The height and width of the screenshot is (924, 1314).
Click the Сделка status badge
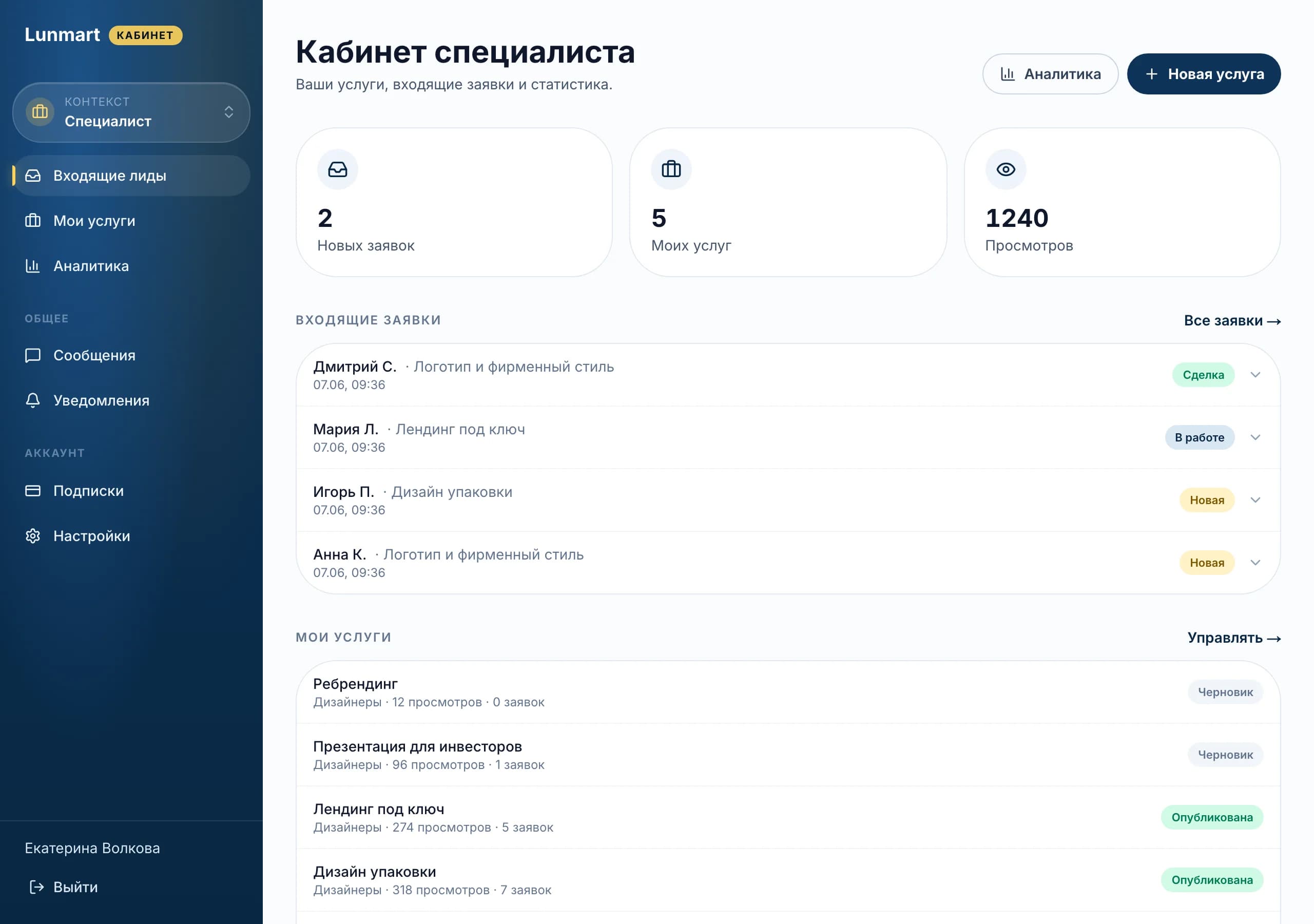1203,375
